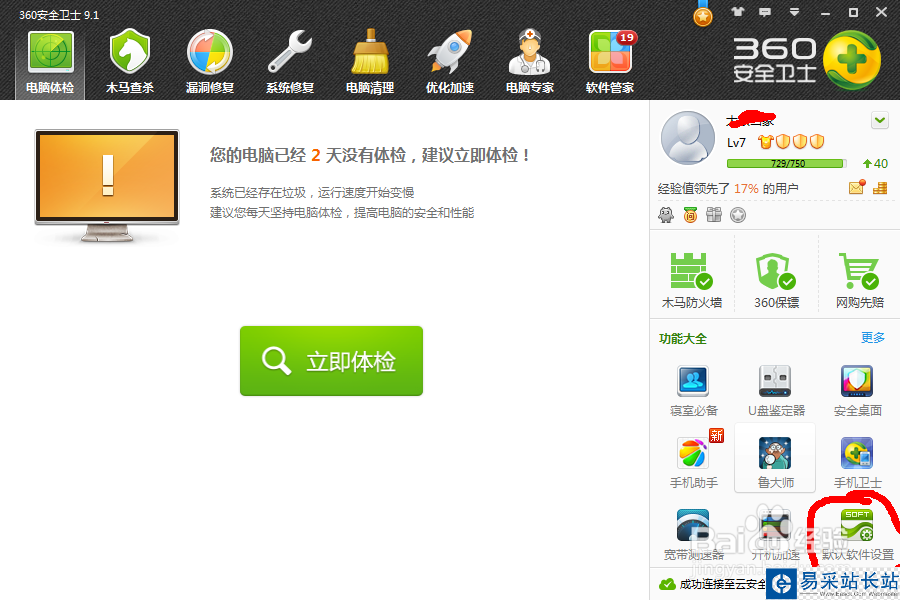Click the 360安全卫士 logo
The image size is (900, 600).
(x=806, y=60)
